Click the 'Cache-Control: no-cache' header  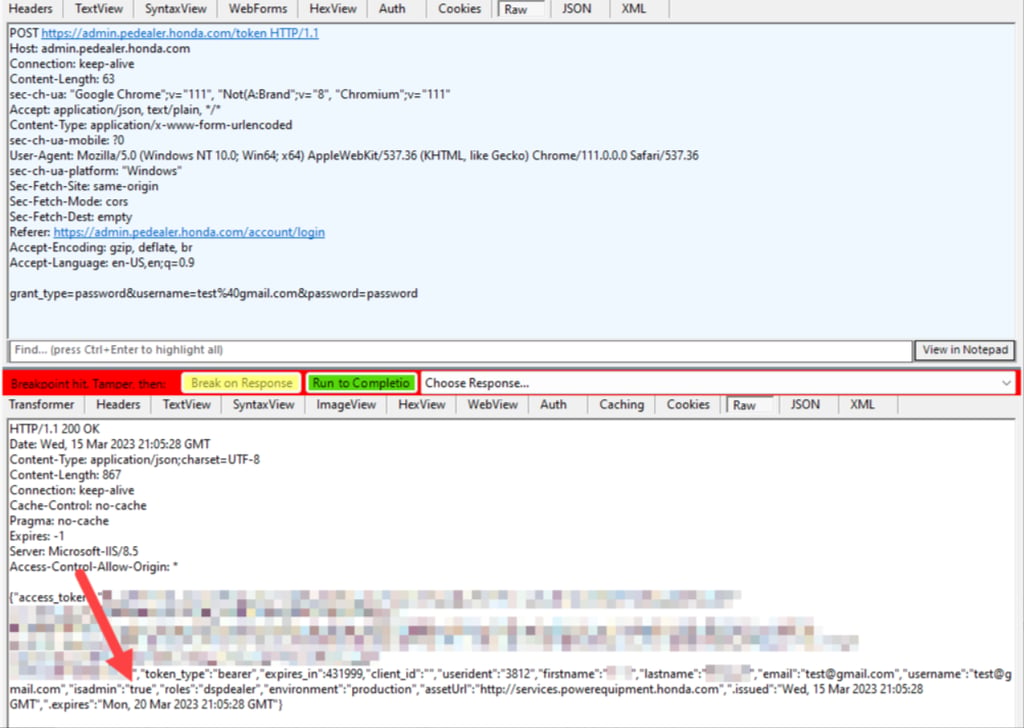coord(78,505)
